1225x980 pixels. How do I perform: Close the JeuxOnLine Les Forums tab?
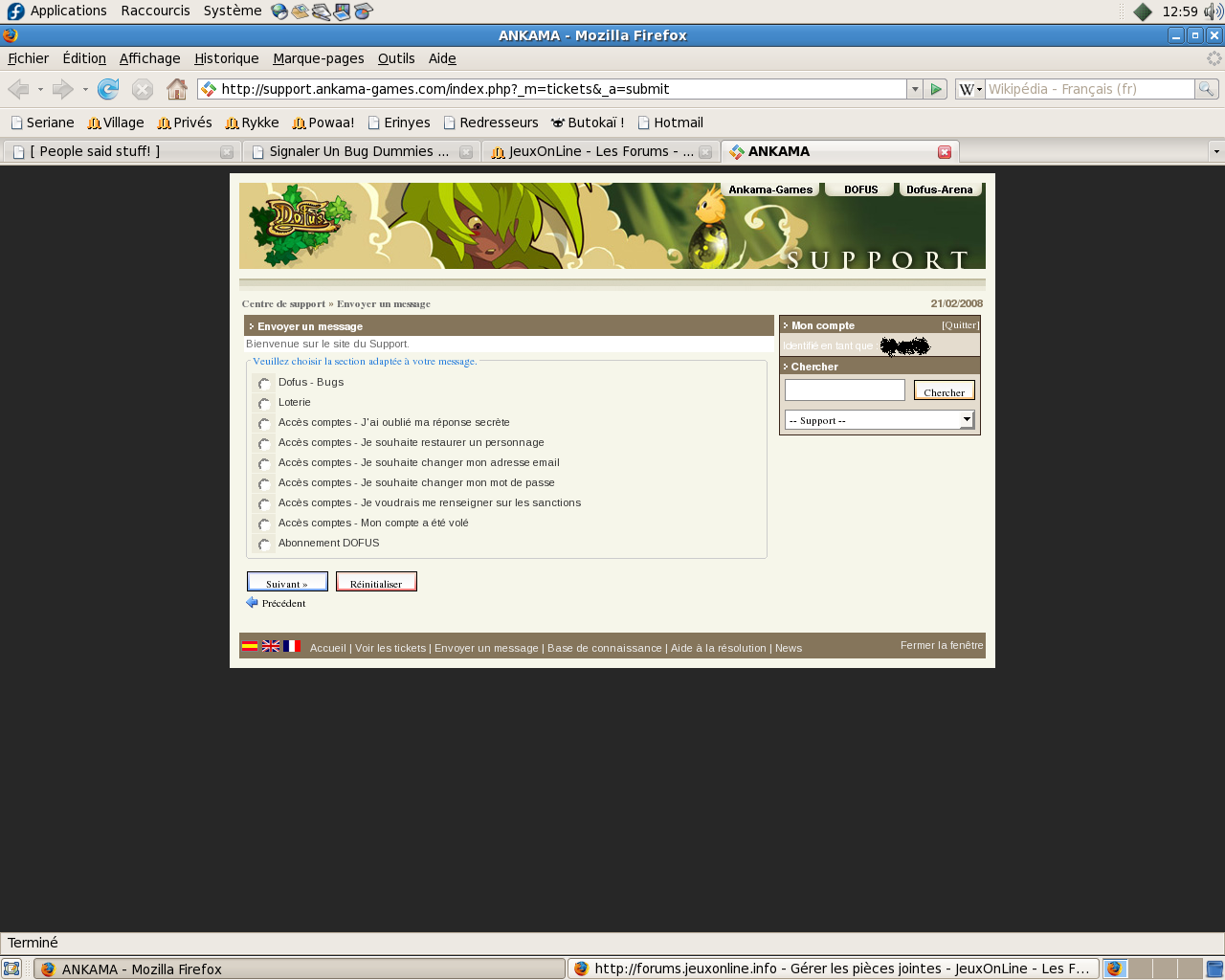705,152
